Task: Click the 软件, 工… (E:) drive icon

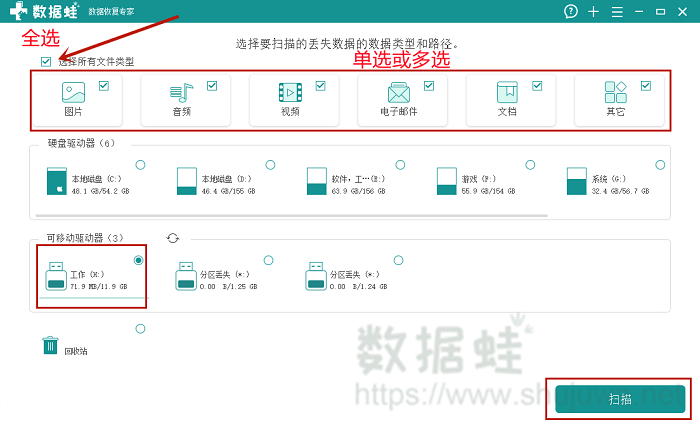Action: [x=317, y=181]
